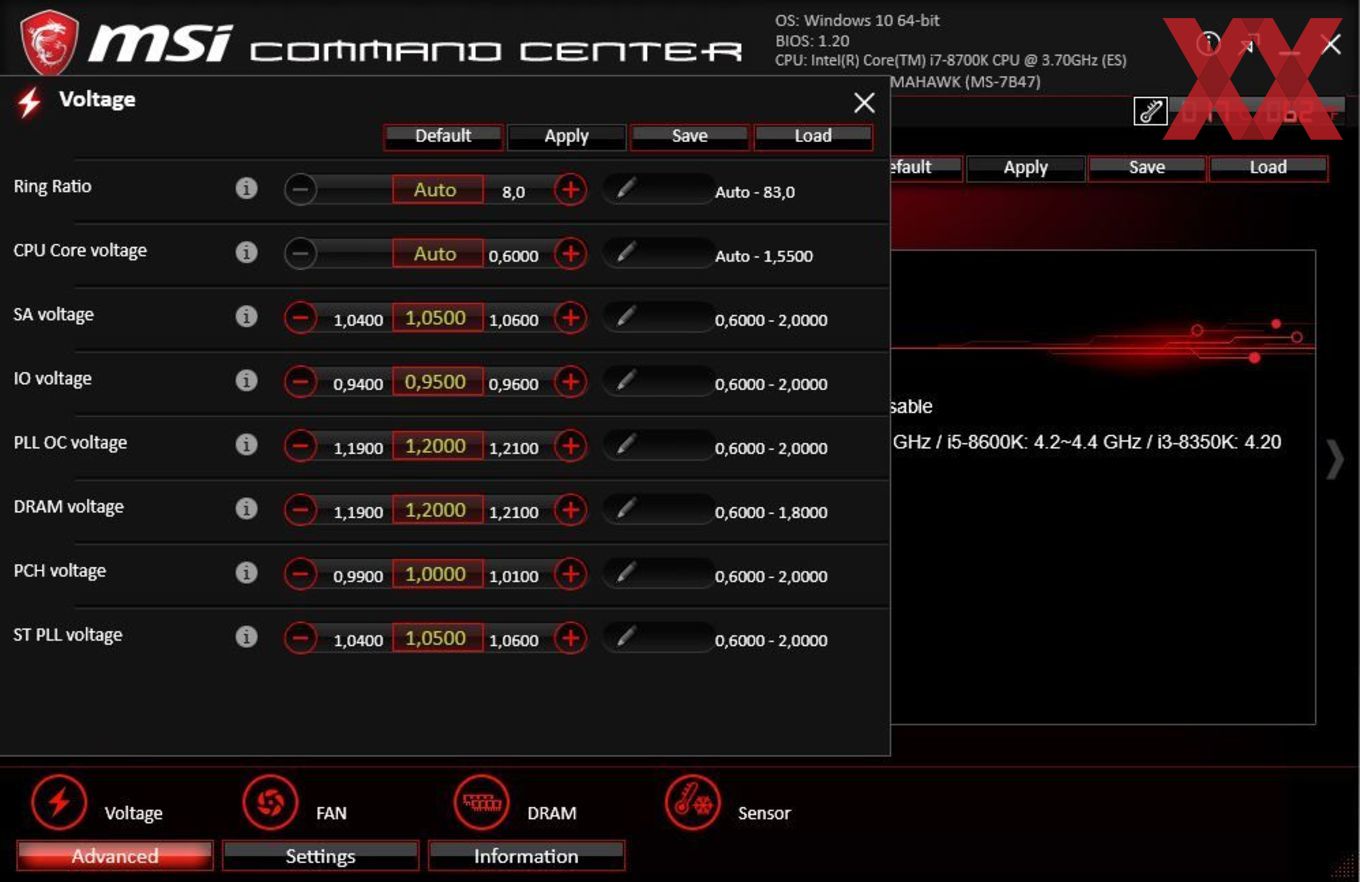Edit DRAM voltage via pencil field

pos(657,510)
